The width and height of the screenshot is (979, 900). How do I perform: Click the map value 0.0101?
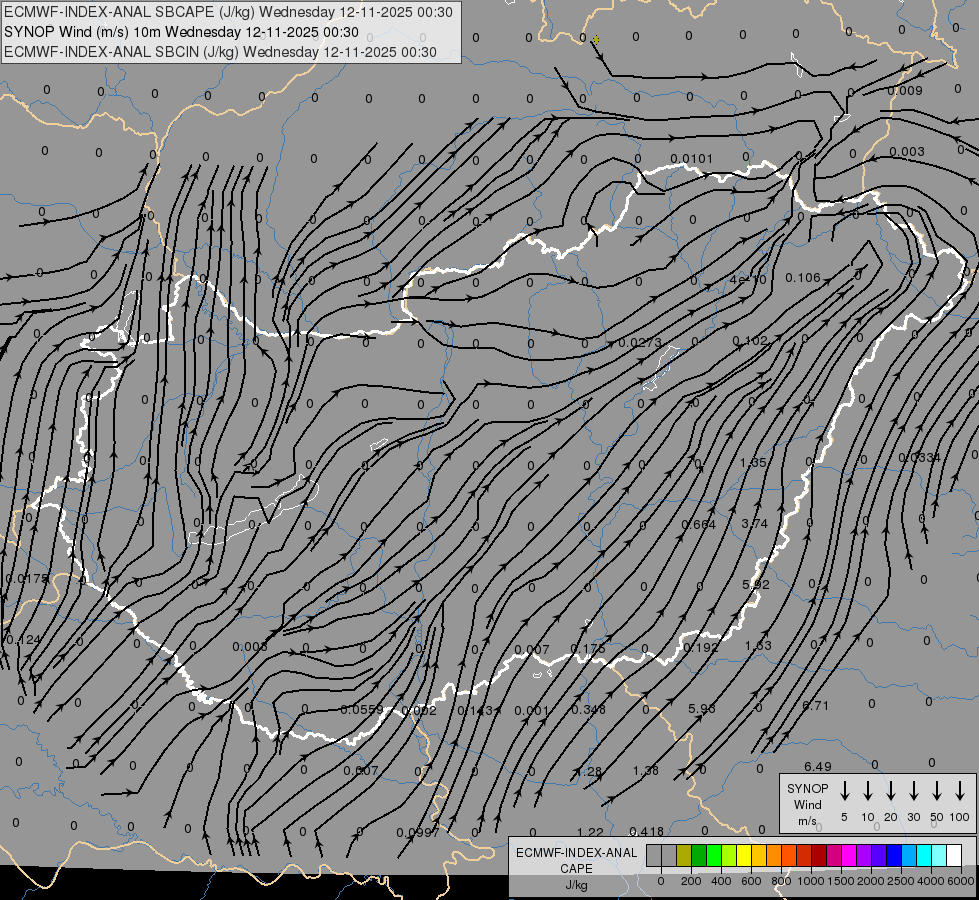coord(691,159)
